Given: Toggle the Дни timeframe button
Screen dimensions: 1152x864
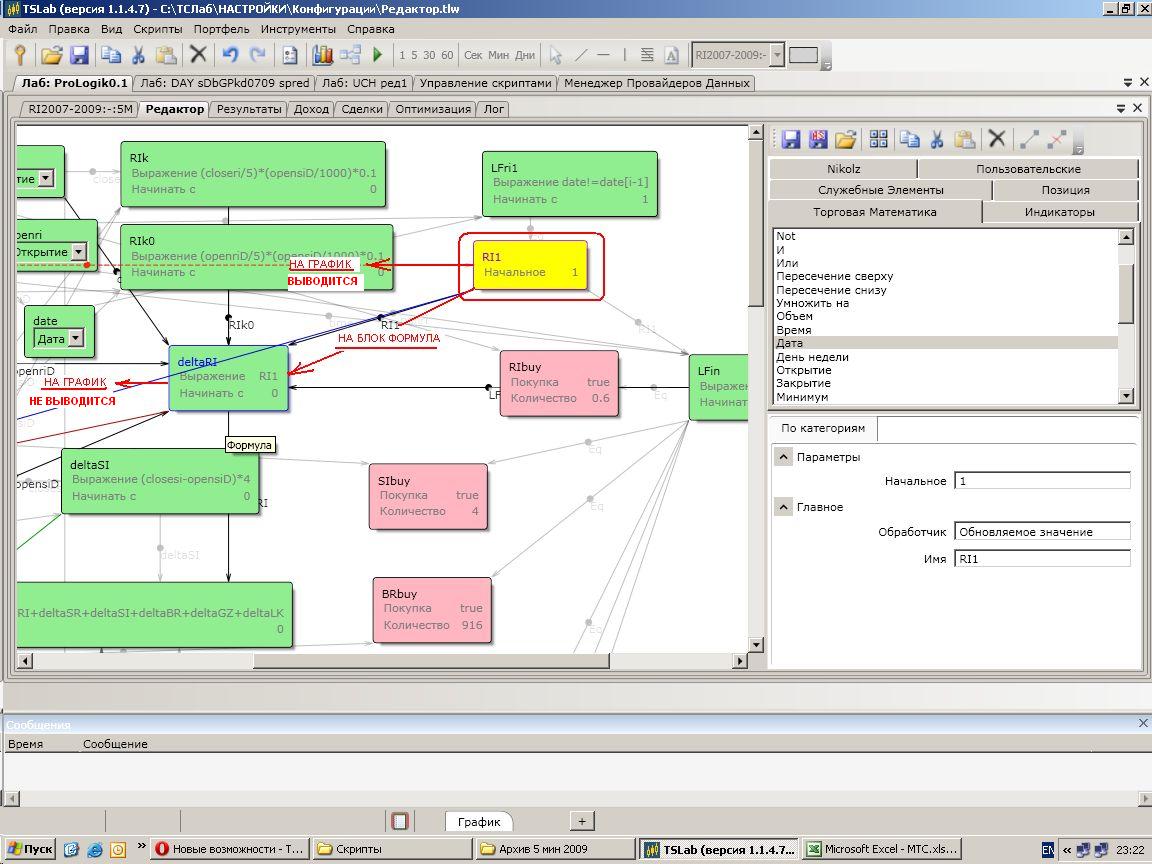Looking at the screenshot, I should 525,55.
